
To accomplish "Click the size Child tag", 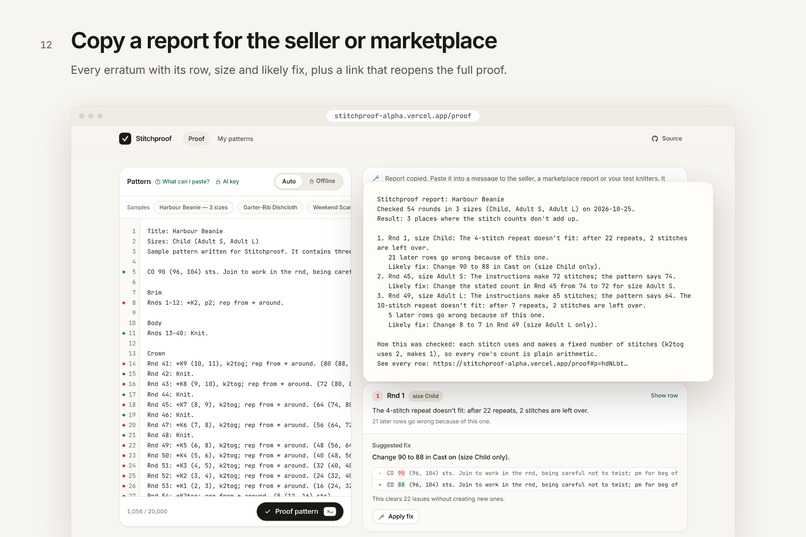I will click(x=426, y=396).
